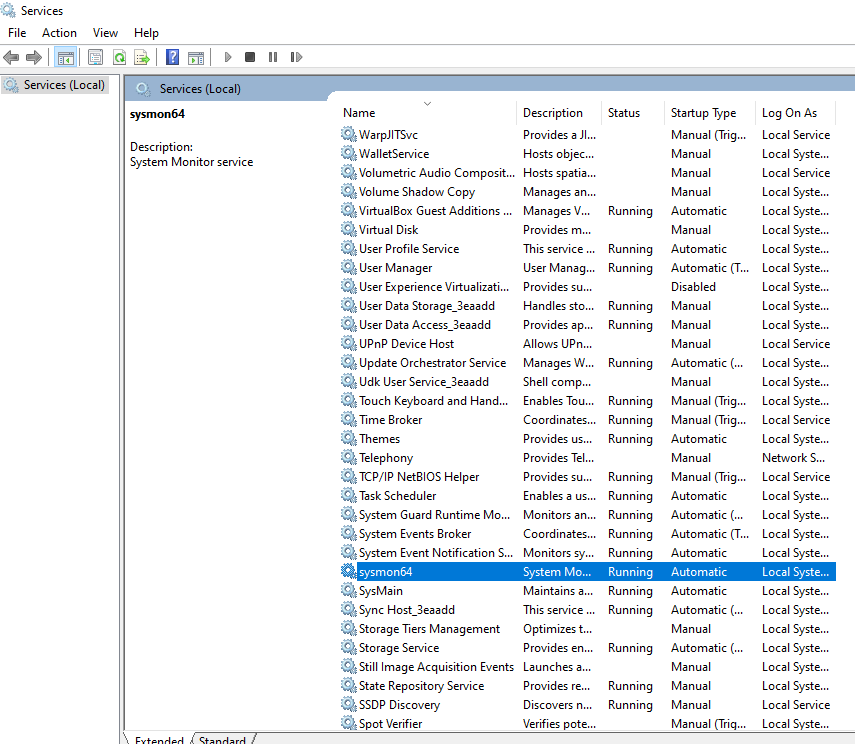Click the blue Help toolbar icon
This screenshot has width=855, height=744.
click(x=173, y=58)
